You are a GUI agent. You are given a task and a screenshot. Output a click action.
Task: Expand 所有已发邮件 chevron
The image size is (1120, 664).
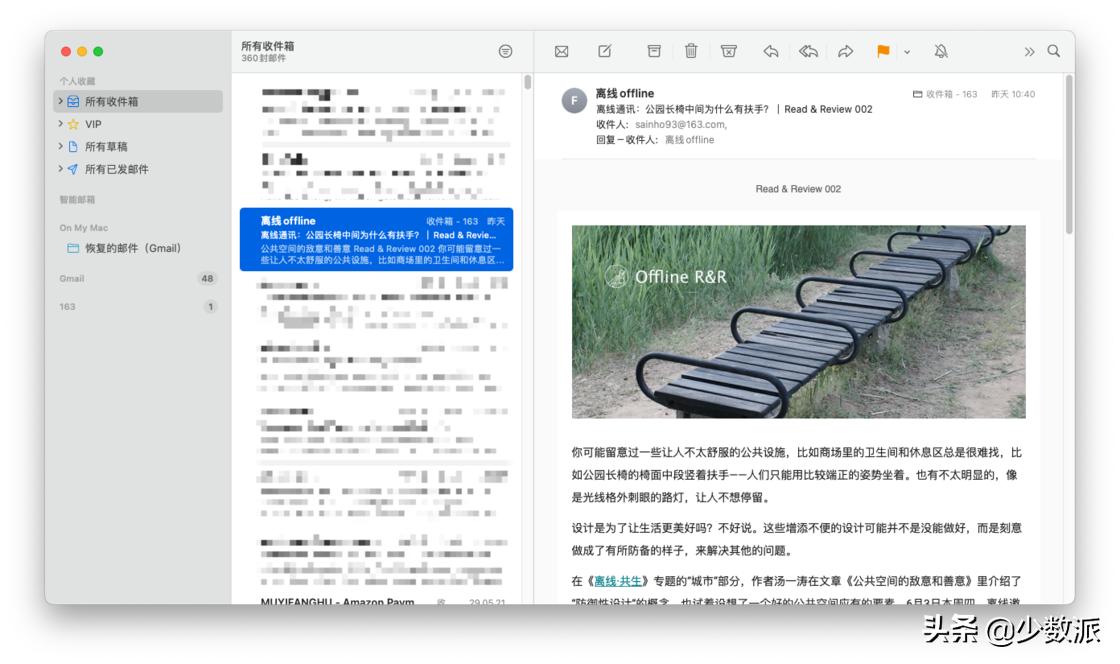pyautogui.click(x=60, y=169)
